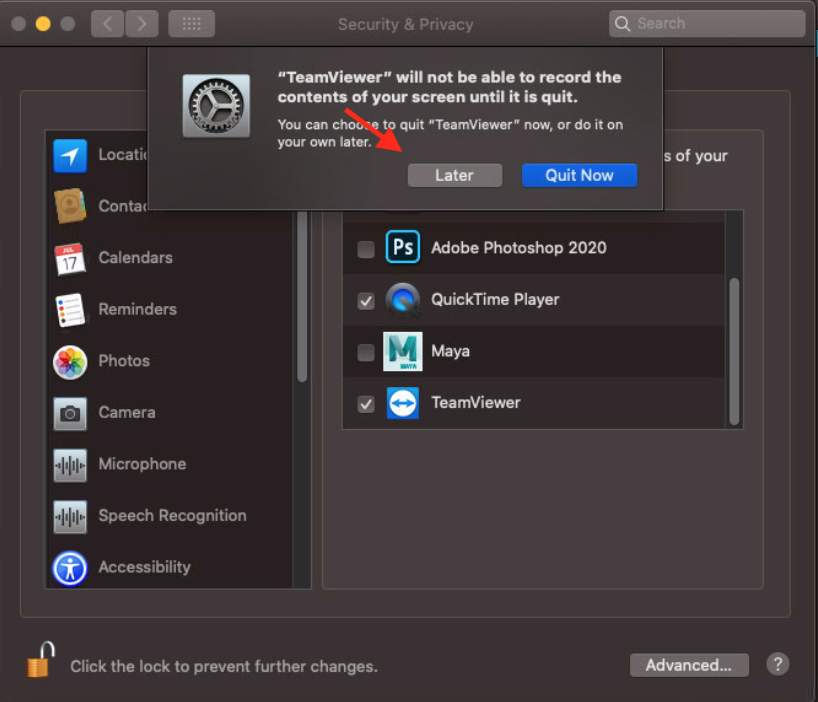Click the TeamViewer app icon
This screenshot has width=818, height=702.
pyautogui.click(x=403, y=403)
